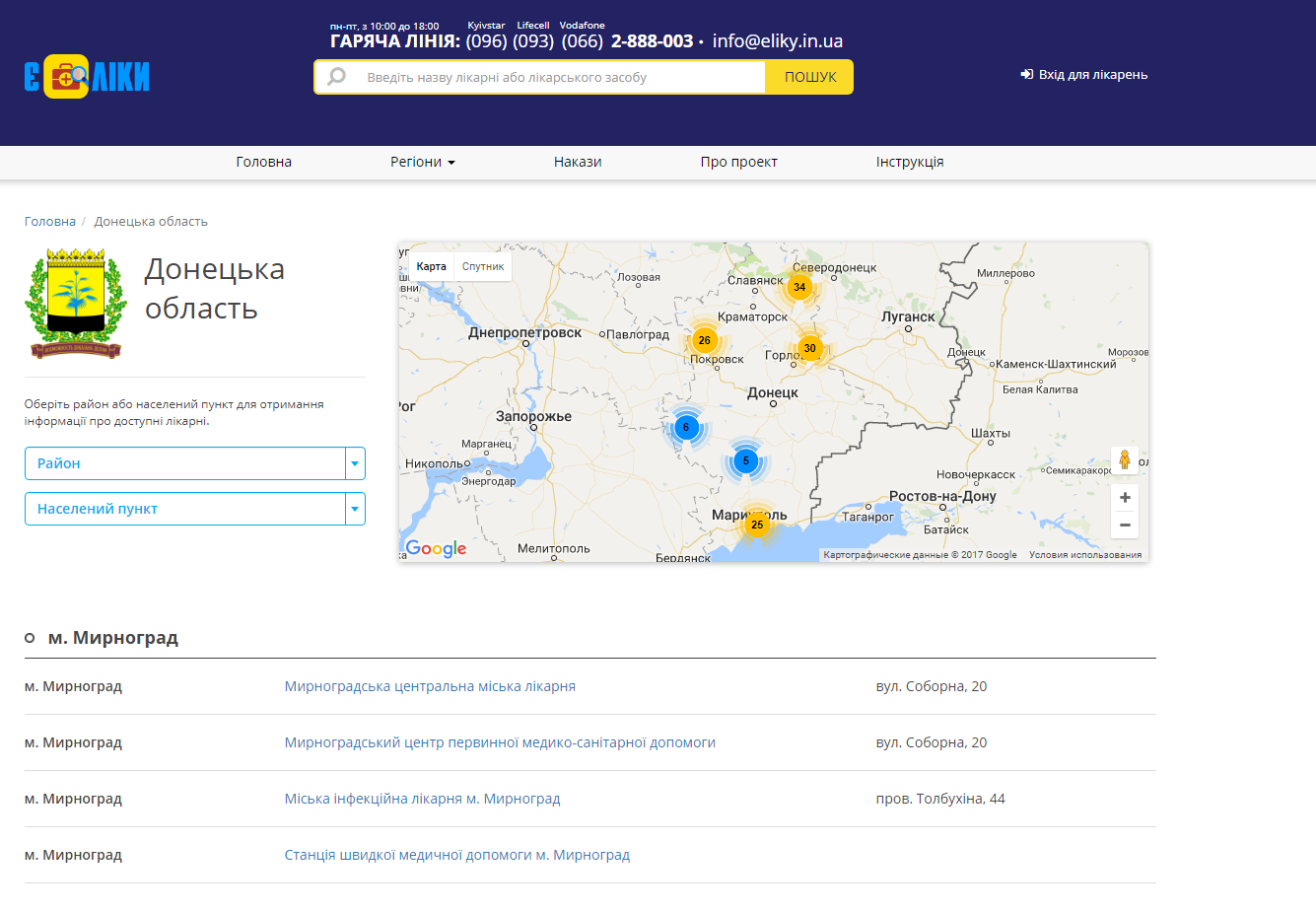
Task: Switch map to Карта view
Action: tap(431, 266)
